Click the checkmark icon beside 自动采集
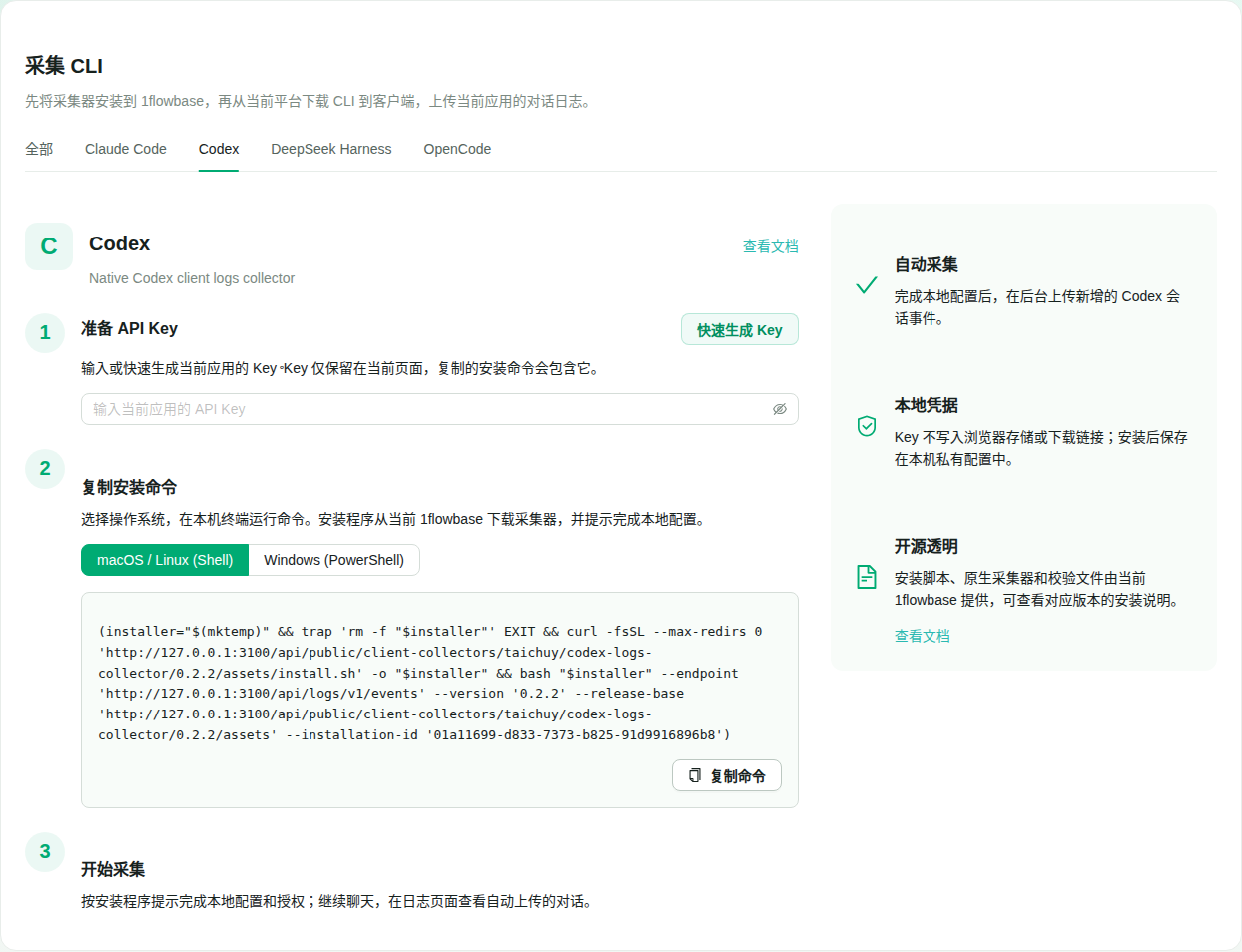 (867, 285)
